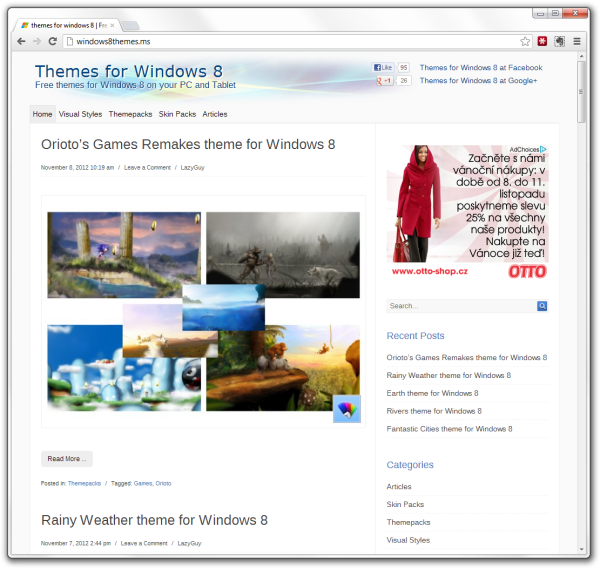Open the Chrome menu hamburger icon
The height and width of the screenshot is (568, 600).
(x=577, y=41)
